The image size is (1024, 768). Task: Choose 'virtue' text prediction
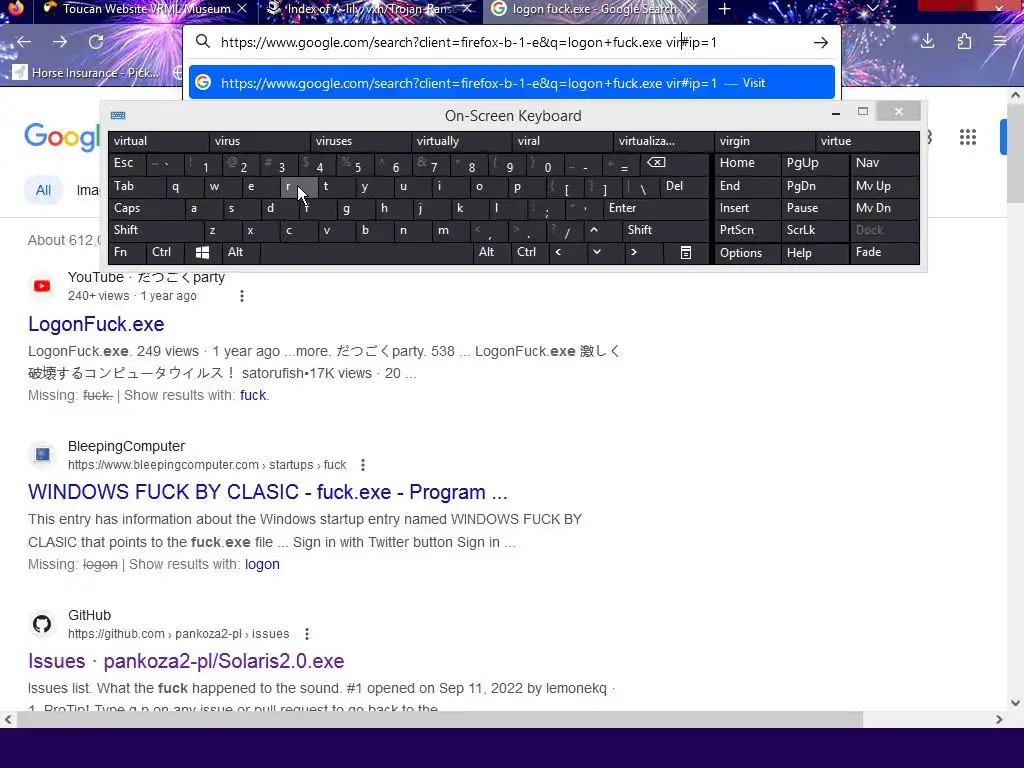click(867, 141)
